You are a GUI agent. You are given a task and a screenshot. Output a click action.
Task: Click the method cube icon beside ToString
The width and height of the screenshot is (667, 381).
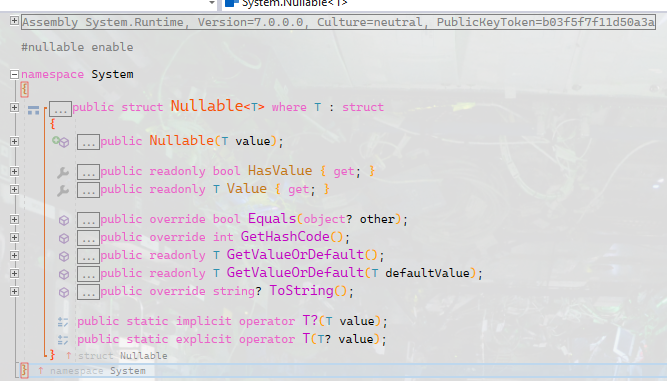click(x=64, y=292)
